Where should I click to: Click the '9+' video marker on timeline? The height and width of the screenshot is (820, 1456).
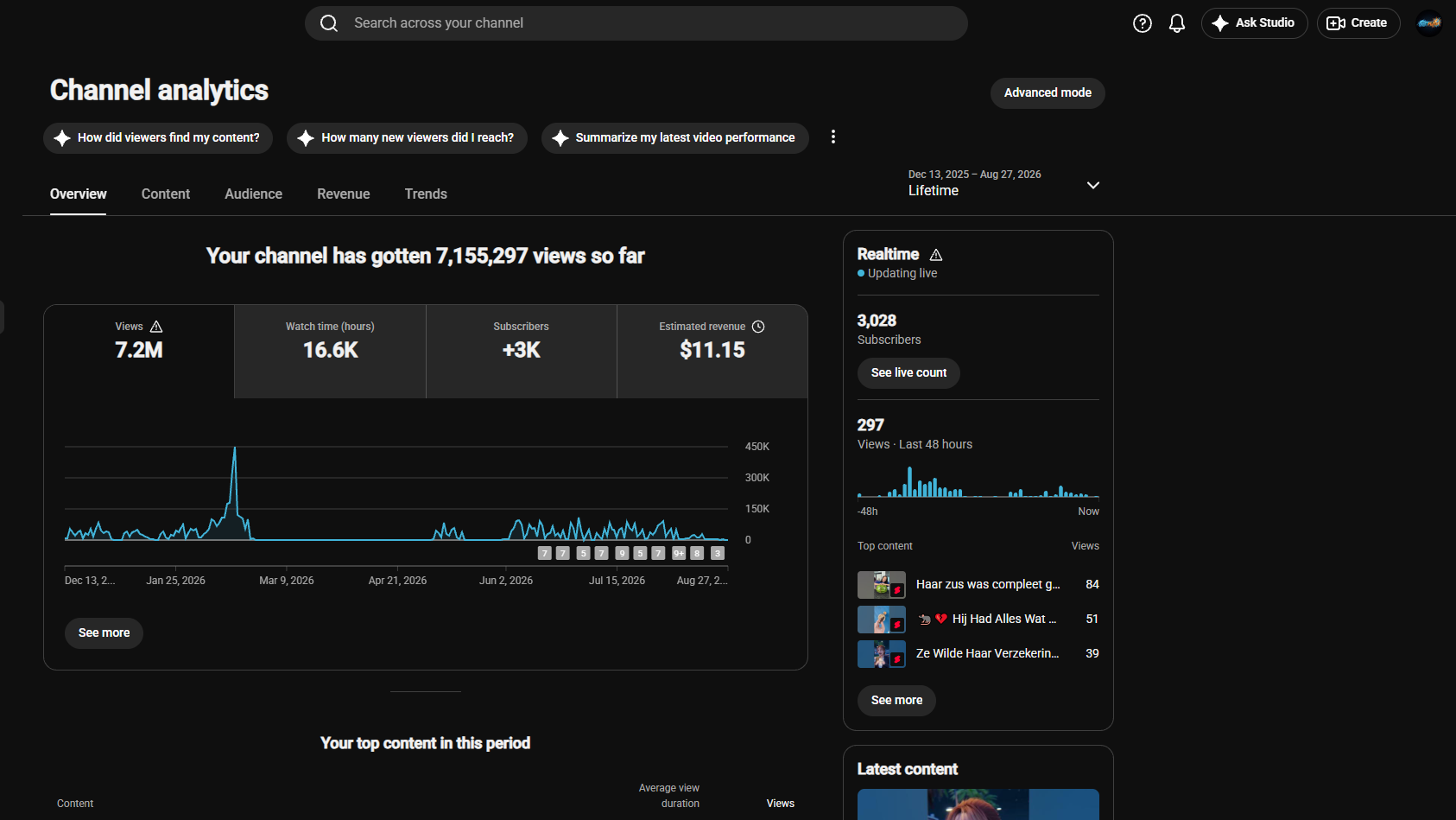tap(679, 553)
